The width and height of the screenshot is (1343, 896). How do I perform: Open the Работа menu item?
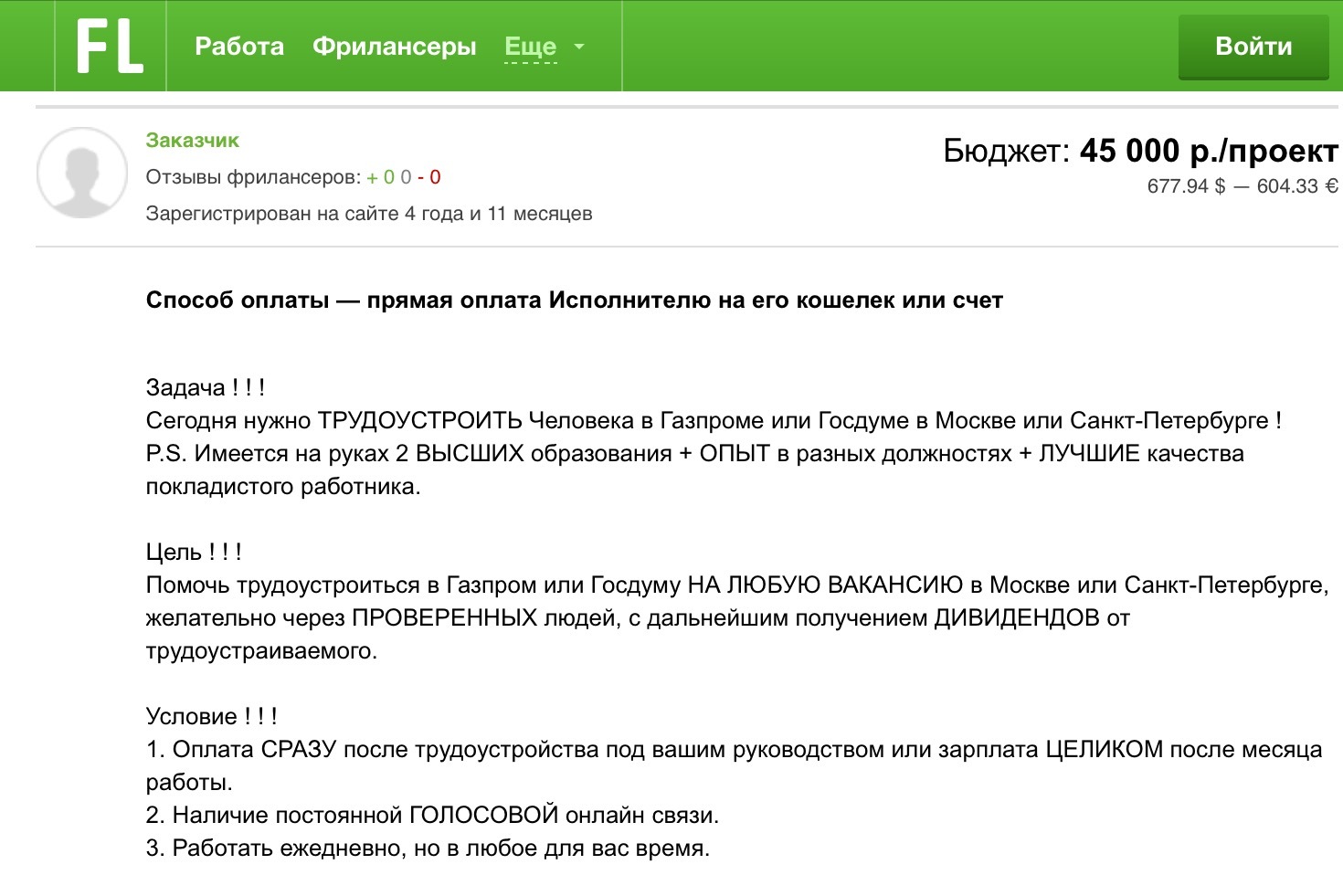coord(239,47)
